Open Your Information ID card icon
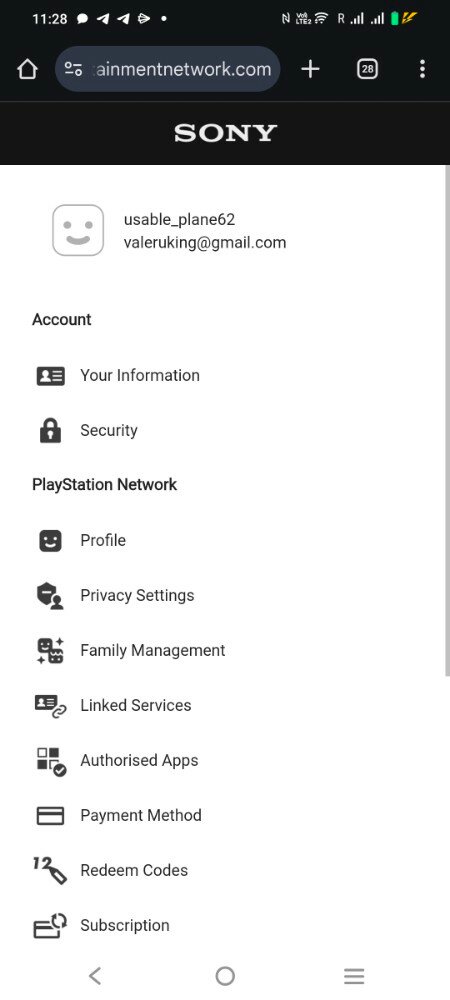 click(x=50, y=376)
